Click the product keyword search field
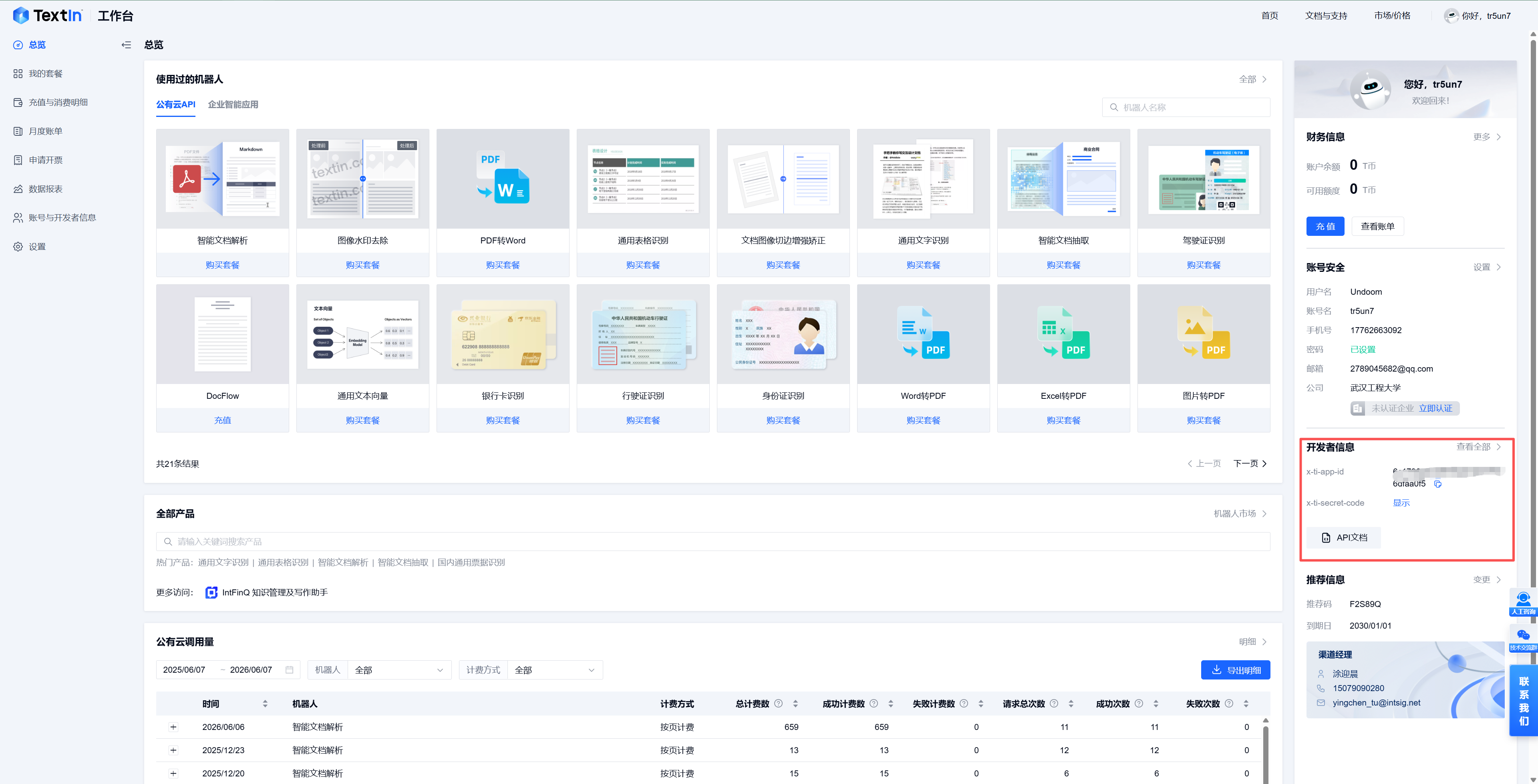The image size is (1538, 784). [713, 542]
